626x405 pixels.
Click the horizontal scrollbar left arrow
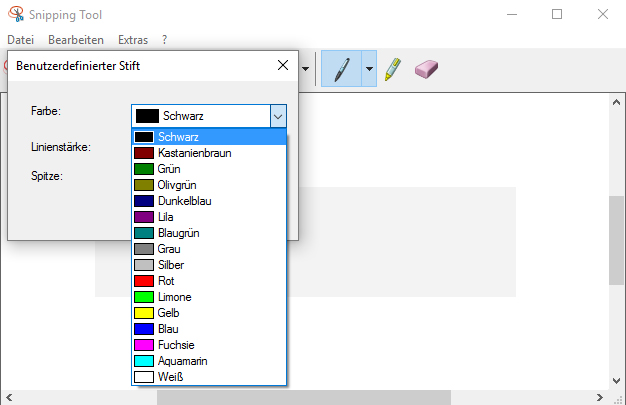click(9, 397)
